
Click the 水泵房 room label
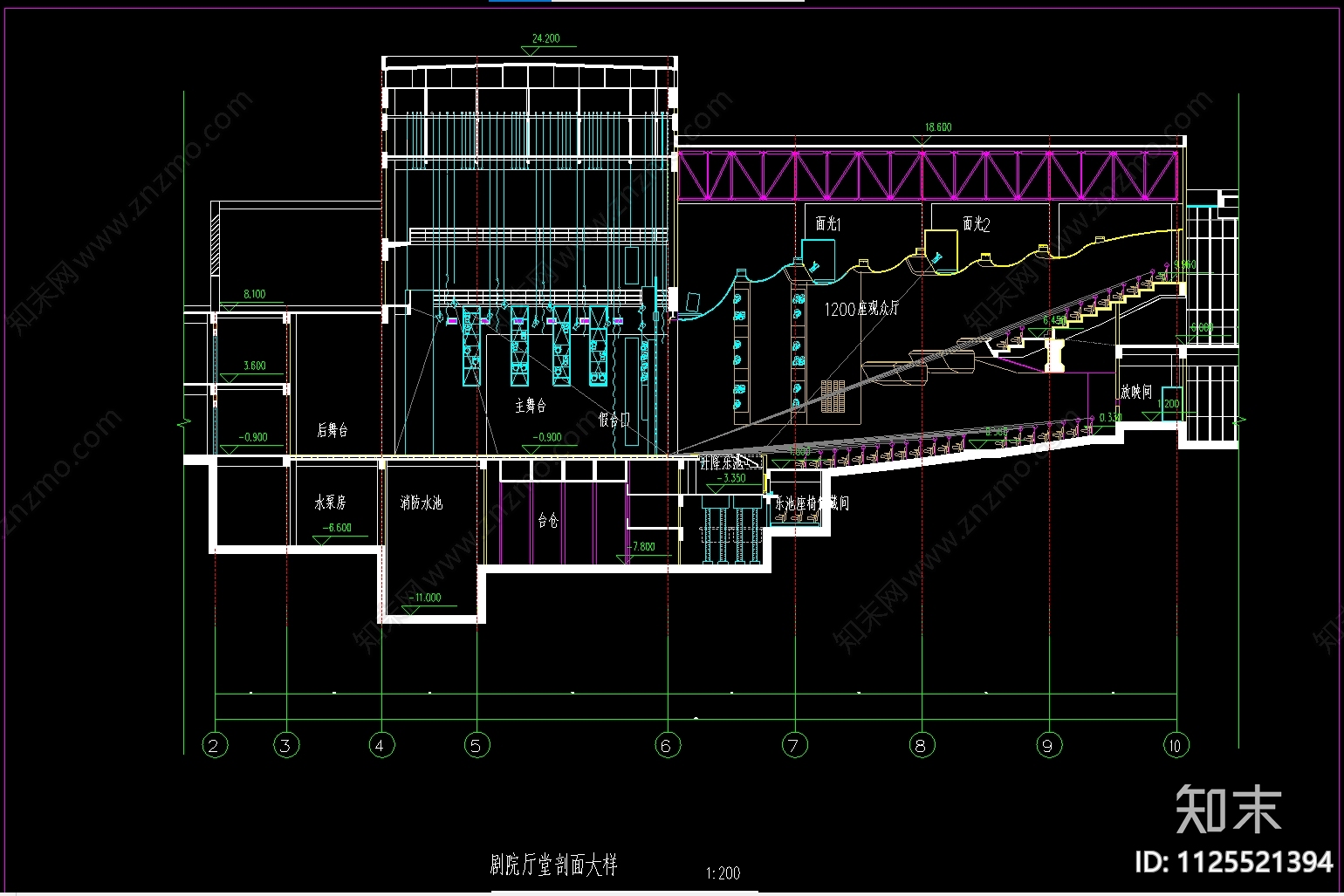331,503
